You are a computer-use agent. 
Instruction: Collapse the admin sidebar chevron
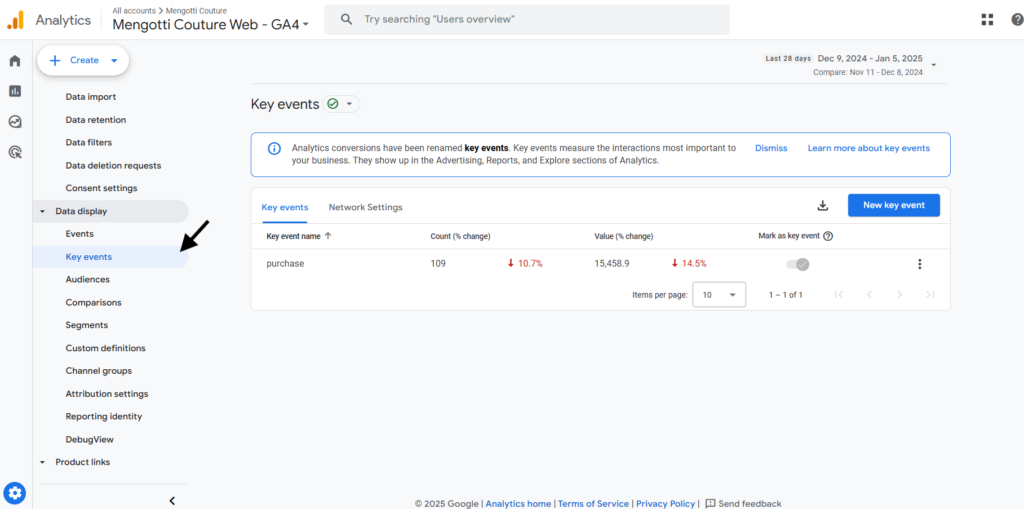pos(172,501)
